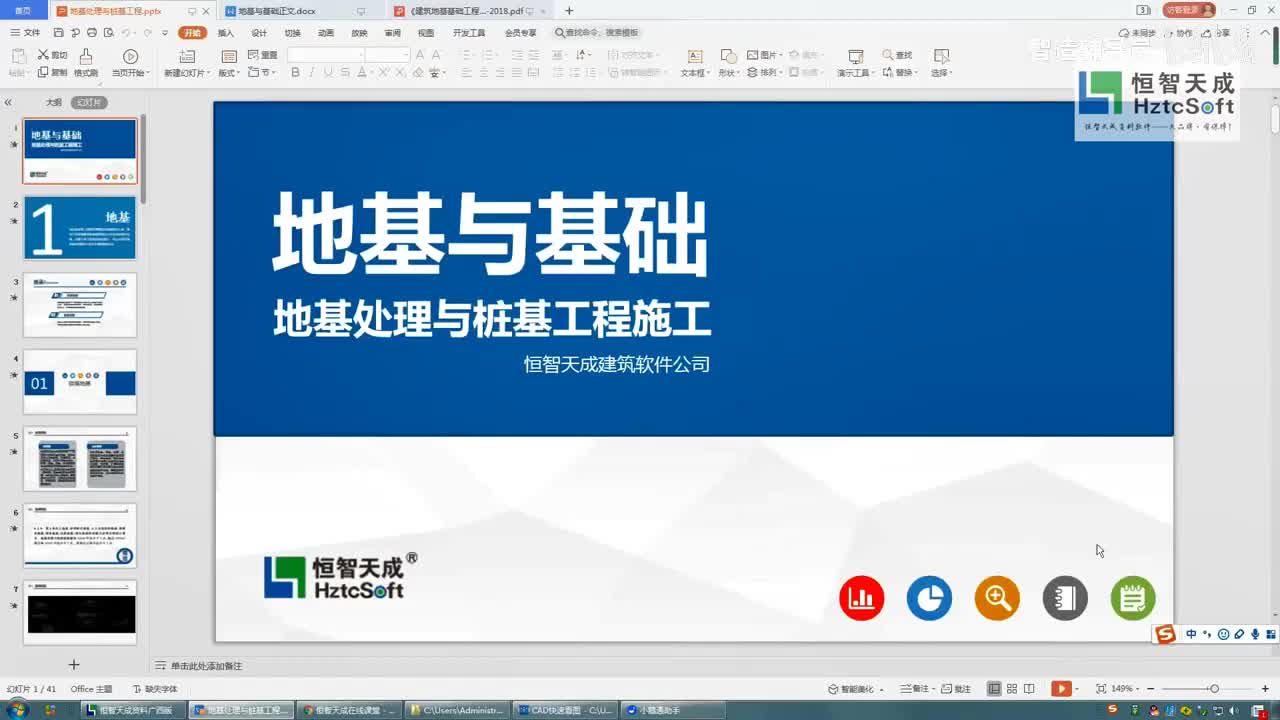Toggle Reading view in status bar
1280x720 pixels.
point(1030,689)
